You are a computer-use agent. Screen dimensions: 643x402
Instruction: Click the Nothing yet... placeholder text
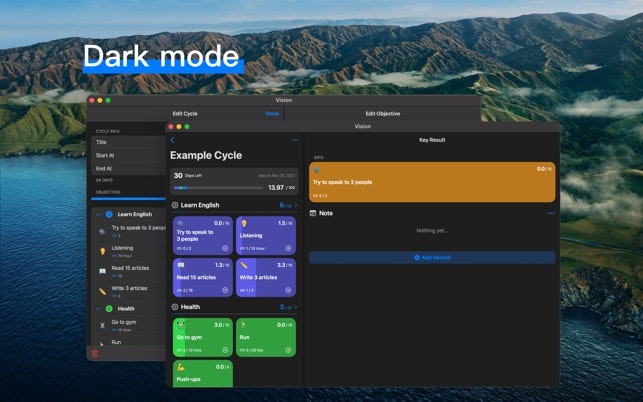click(432, 231)
